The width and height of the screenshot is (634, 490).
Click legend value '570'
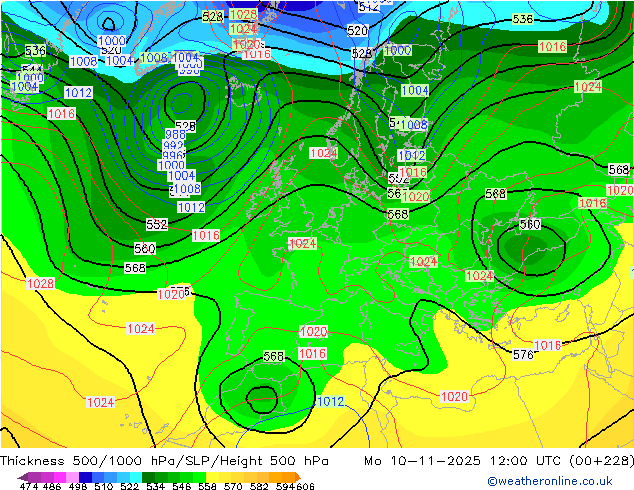233,486
